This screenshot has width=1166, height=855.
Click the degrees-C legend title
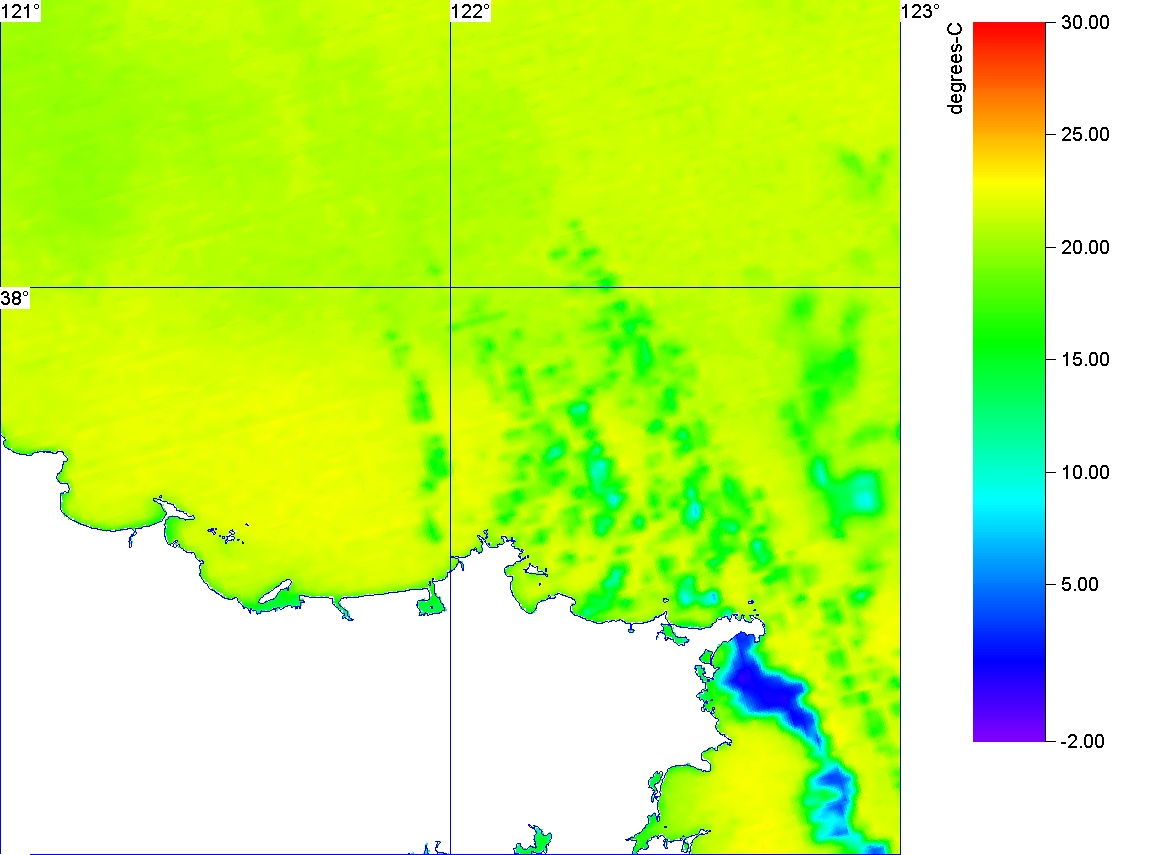[955, 68]
